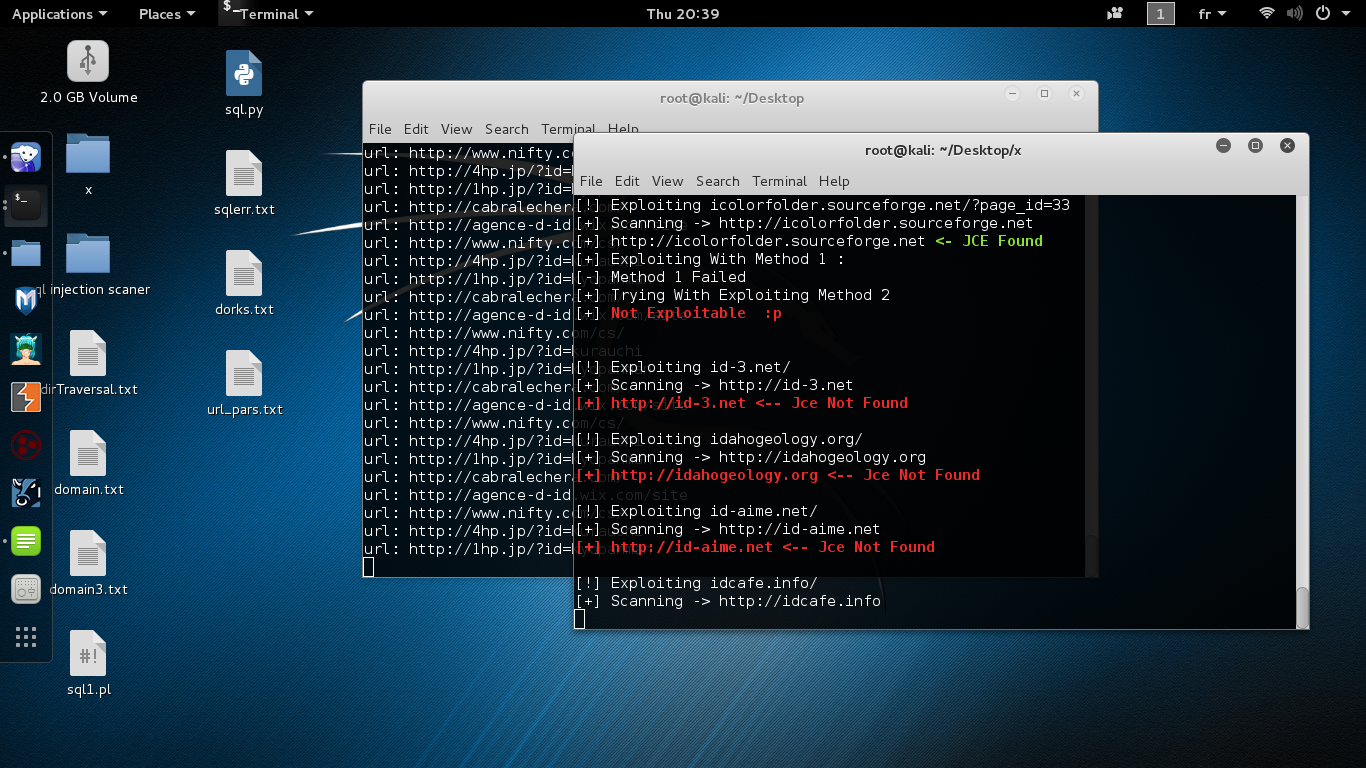The image size is (1366, 768).
Task: Click red 'http://id-aime.net <-- Jce Not Found' line
Action: point(755,547)
